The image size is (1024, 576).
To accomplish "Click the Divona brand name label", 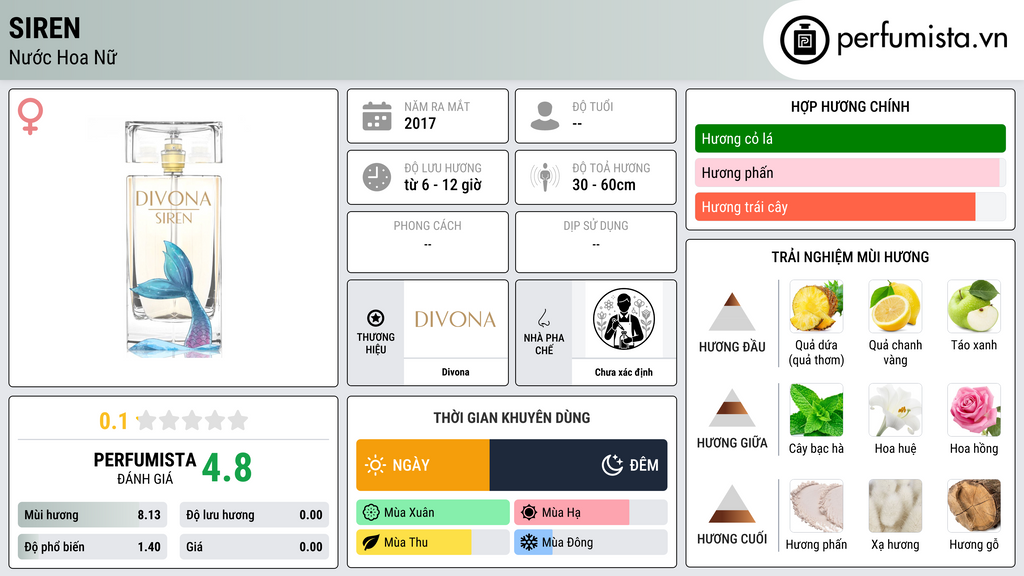I will click(455, 372).
